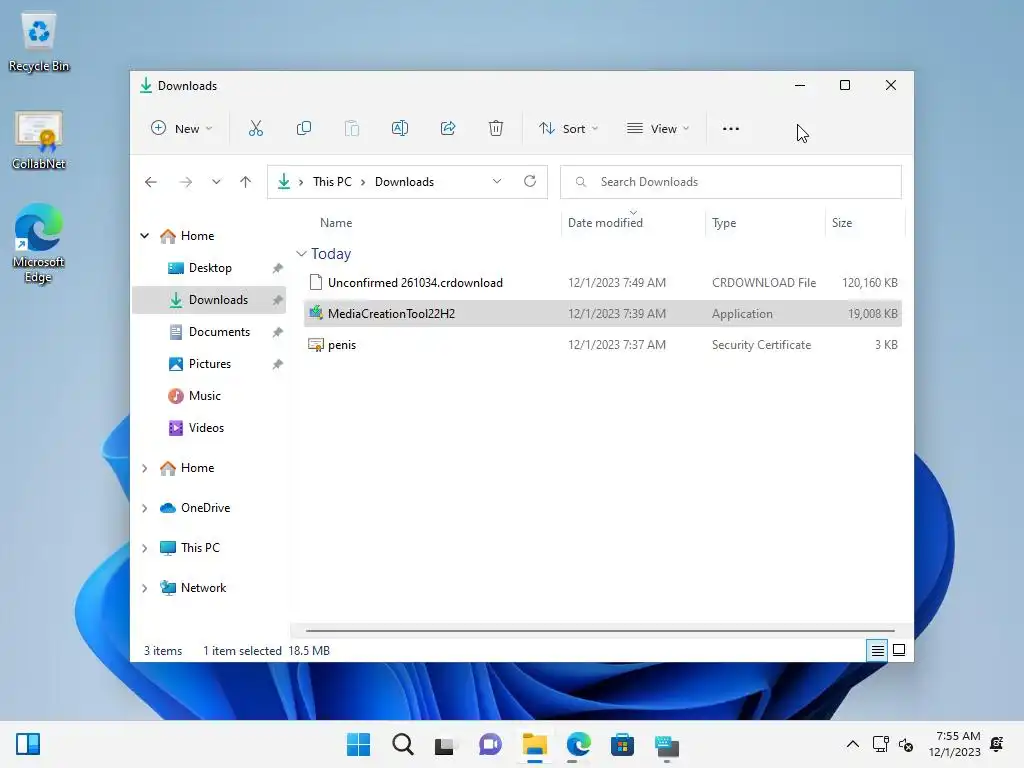Image resolution: width=1024 pixels, height=768 pixels.
Task: Click the Delete trash can icon
Action: click(x=496, y=129)
